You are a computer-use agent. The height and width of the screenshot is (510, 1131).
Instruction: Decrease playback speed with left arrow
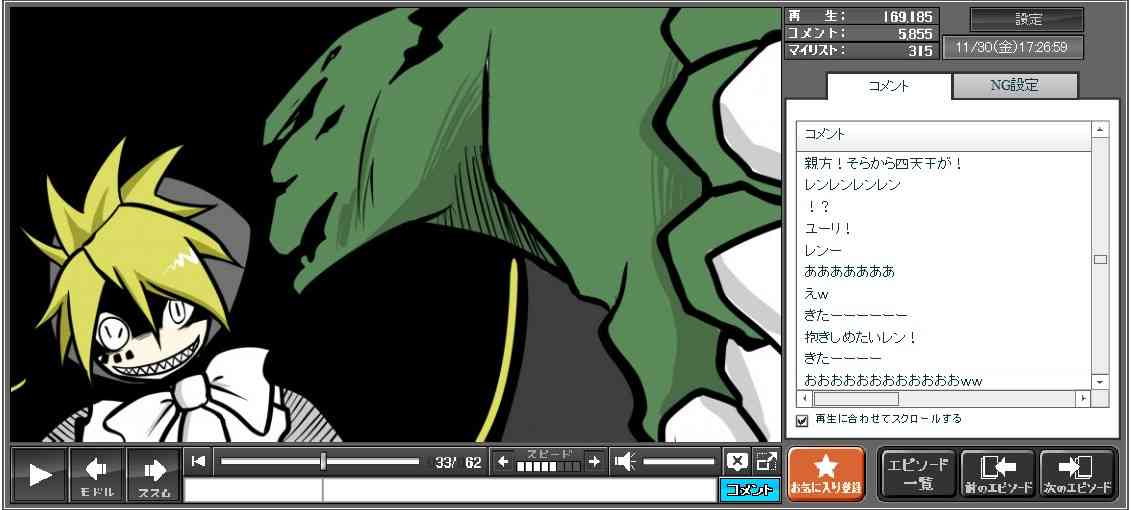click(x=503, y=461)
